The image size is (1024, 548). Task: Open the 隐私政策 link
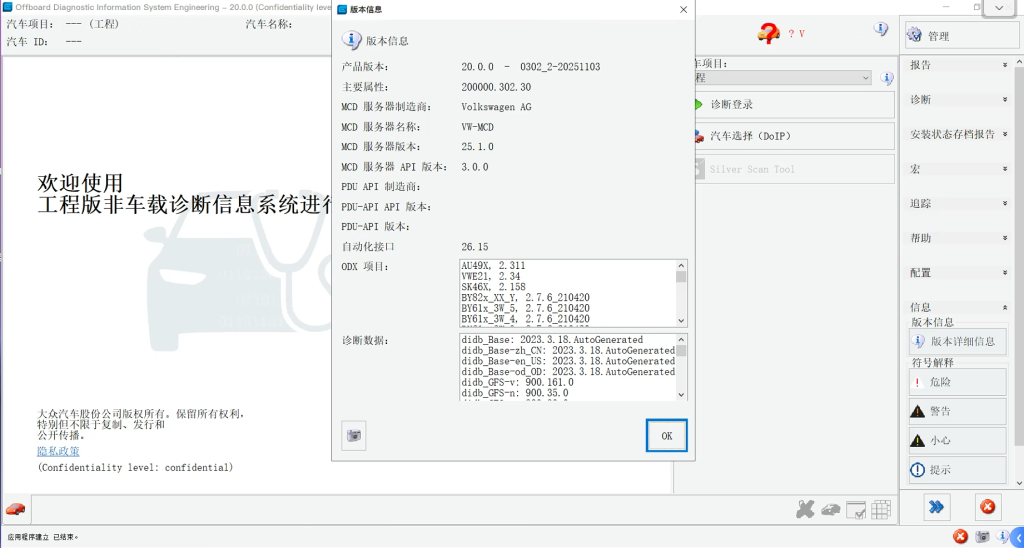pyautogui.click(x=59, y=451)
